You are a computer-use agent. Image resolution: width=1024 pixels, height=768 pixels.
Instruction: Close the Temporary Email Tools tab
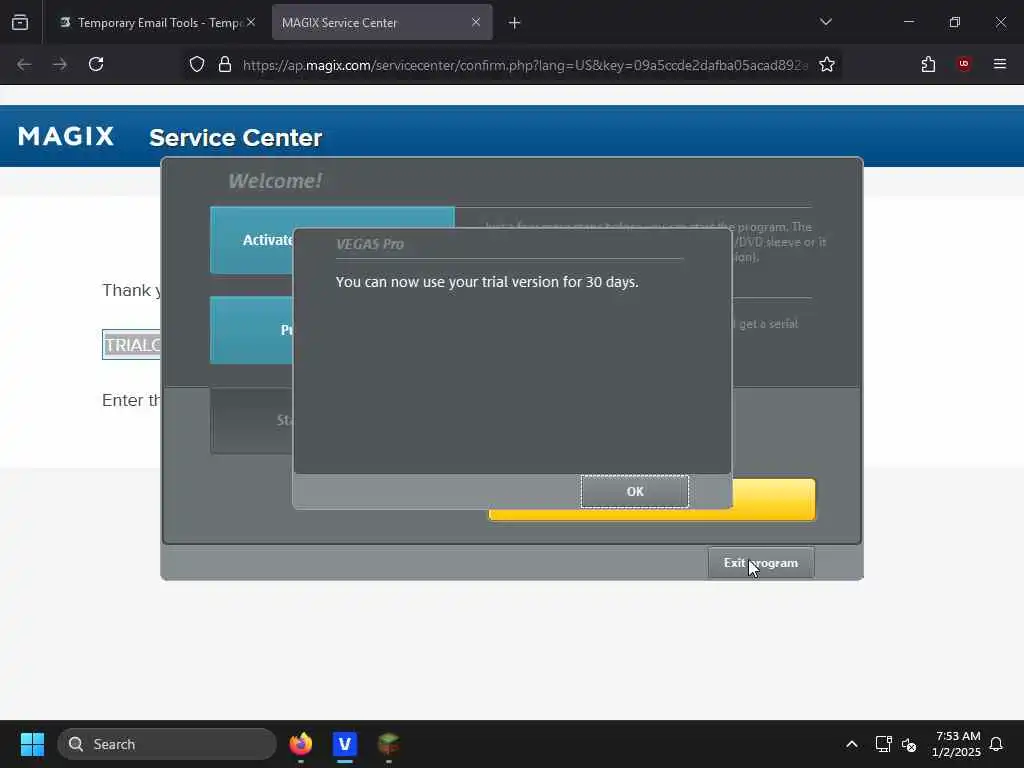[x=251, y=23]
